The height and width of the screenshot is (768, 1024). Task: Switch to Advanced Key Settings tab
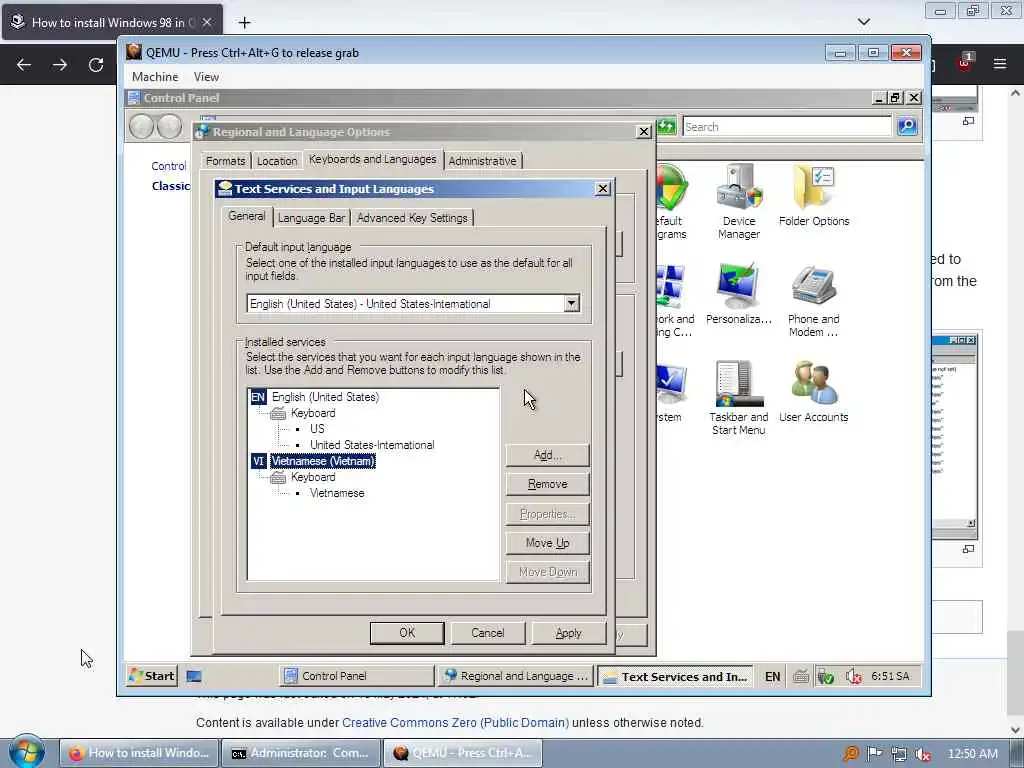(x=412, y=217)
